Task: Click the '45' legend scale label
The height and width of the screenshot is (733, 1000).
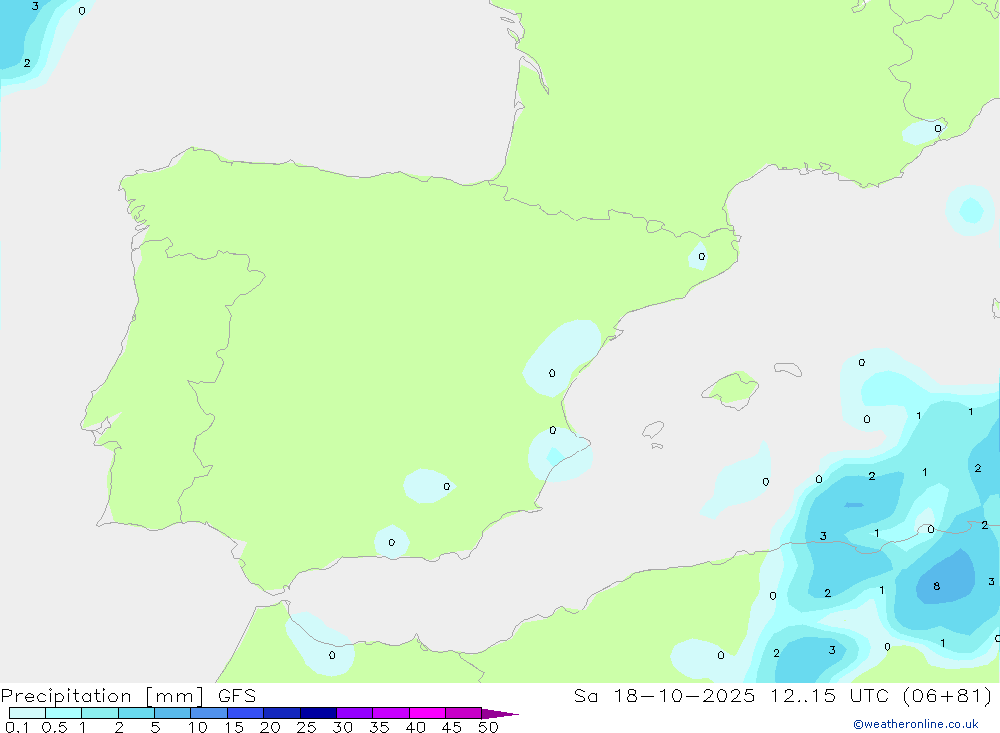Action: (452, 727)
